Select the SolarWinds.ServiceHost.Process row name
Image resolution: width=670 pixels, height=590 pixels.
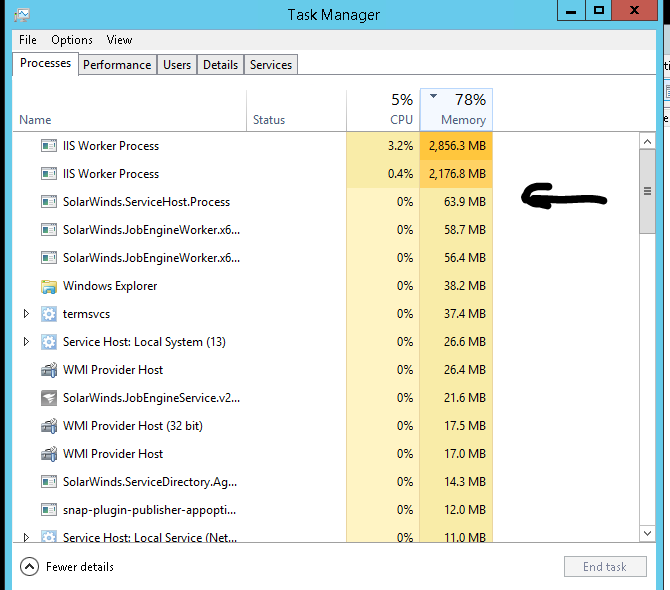(146, 202)
